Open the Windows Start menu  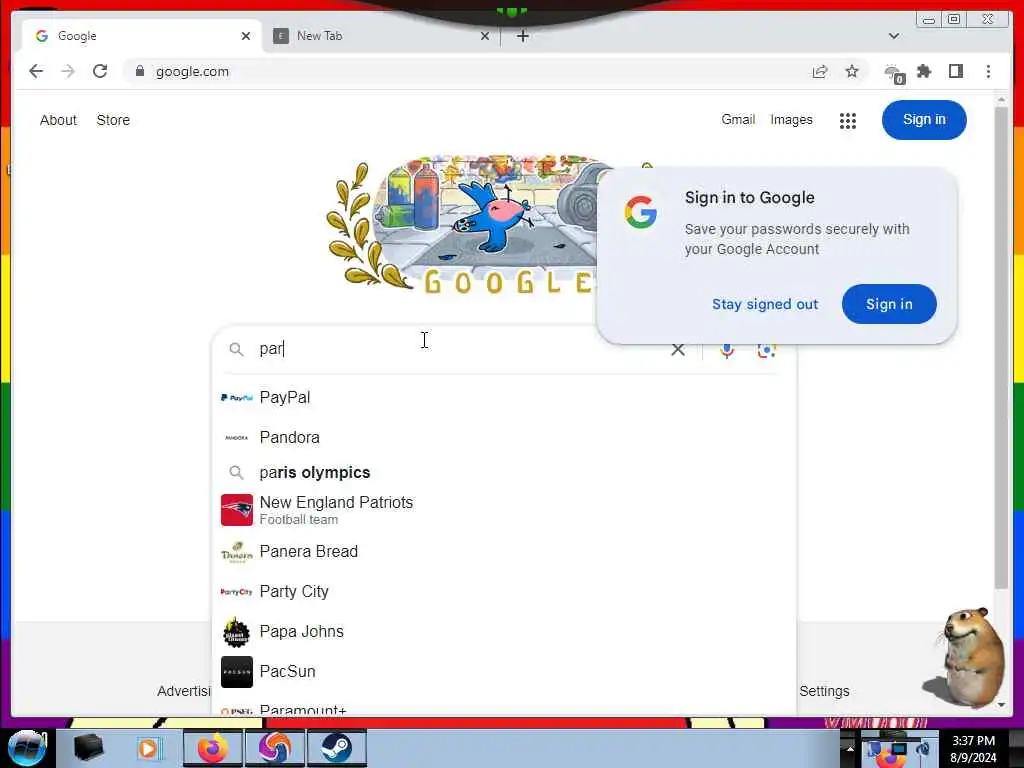26,748
